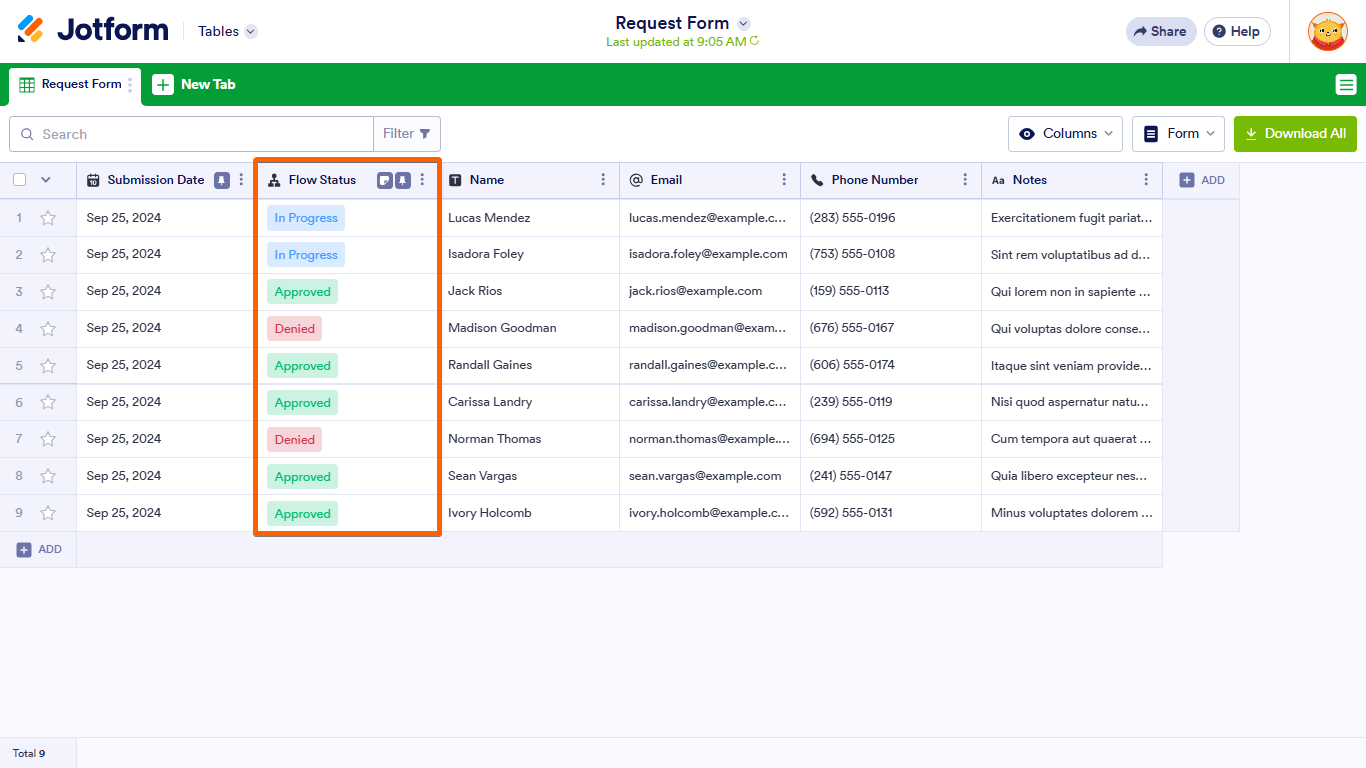The width and height of the screenshot is (1366, 768).
Task: Open Notes column options menu
Action: (x=1146, y=180)
